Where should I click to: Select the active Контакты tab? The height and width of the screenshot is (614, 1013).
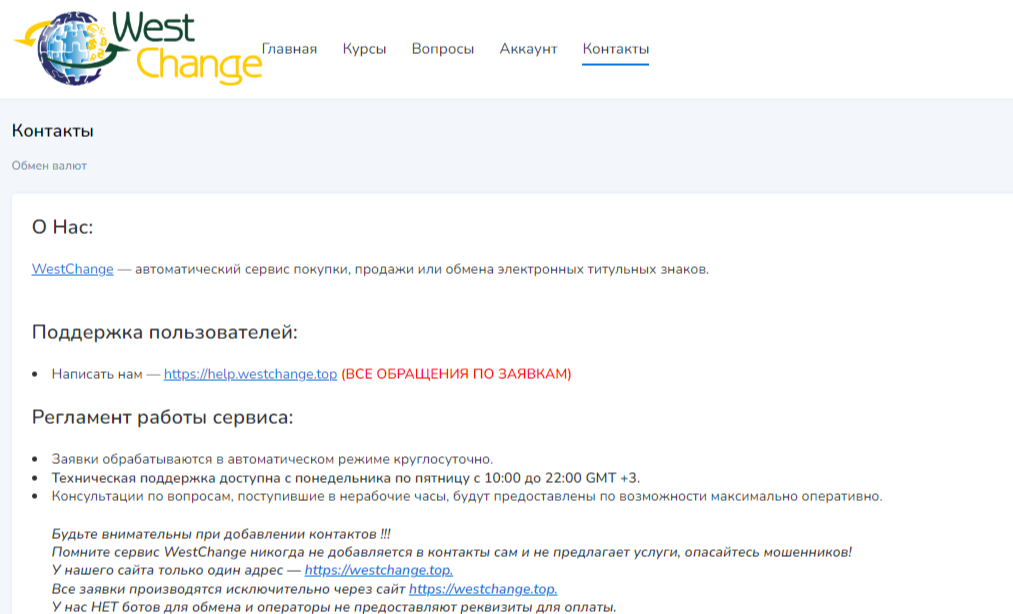(x=616, y=49)
